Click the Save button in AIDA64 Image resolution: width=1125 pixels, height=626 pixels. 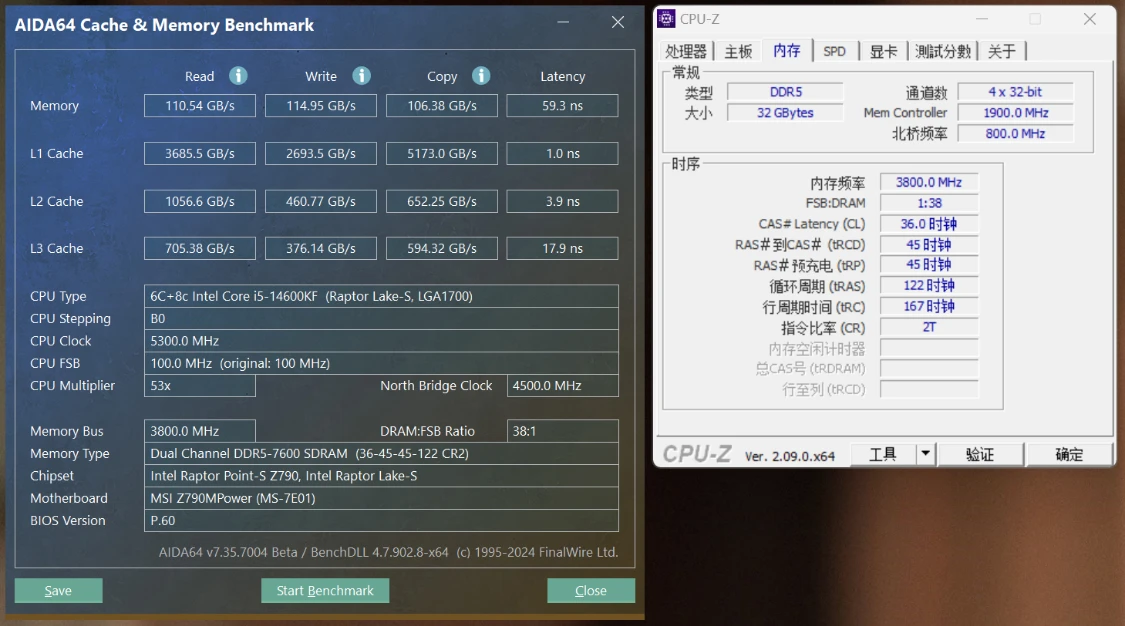(58, 590)
